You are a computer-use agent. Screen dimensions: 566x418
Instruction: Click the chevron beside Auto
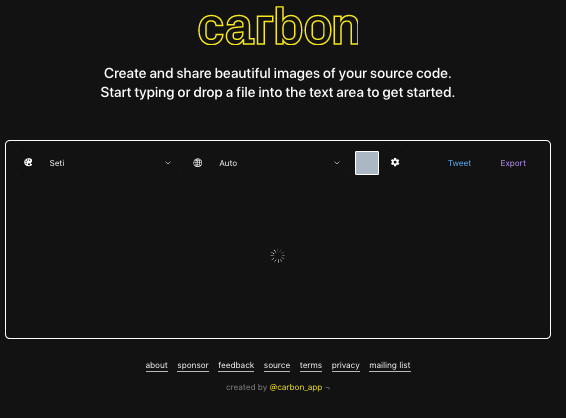(x=337, y=163)
